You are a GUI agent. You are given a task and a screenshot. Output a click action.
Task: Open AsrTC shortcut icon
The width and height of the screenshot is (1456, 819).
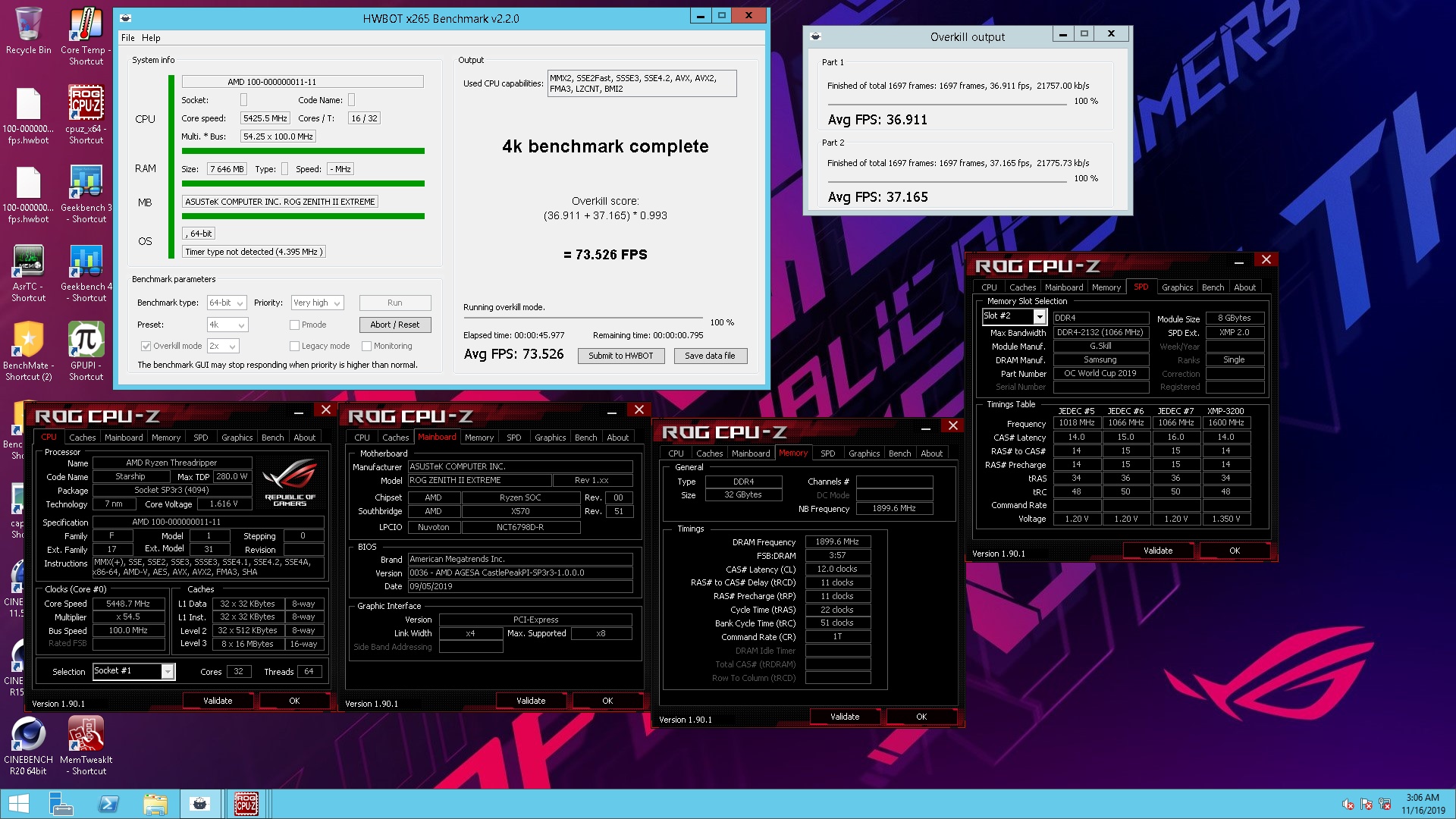[x=28, y=273]
